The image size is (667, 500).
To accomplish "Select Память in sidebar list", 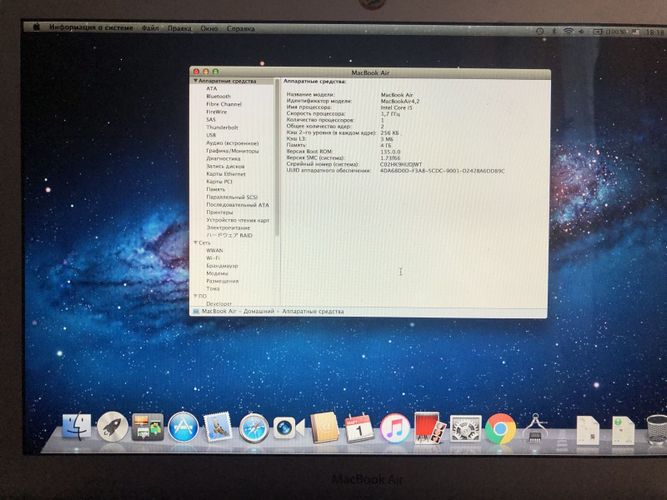I will [x=216, y=189].
